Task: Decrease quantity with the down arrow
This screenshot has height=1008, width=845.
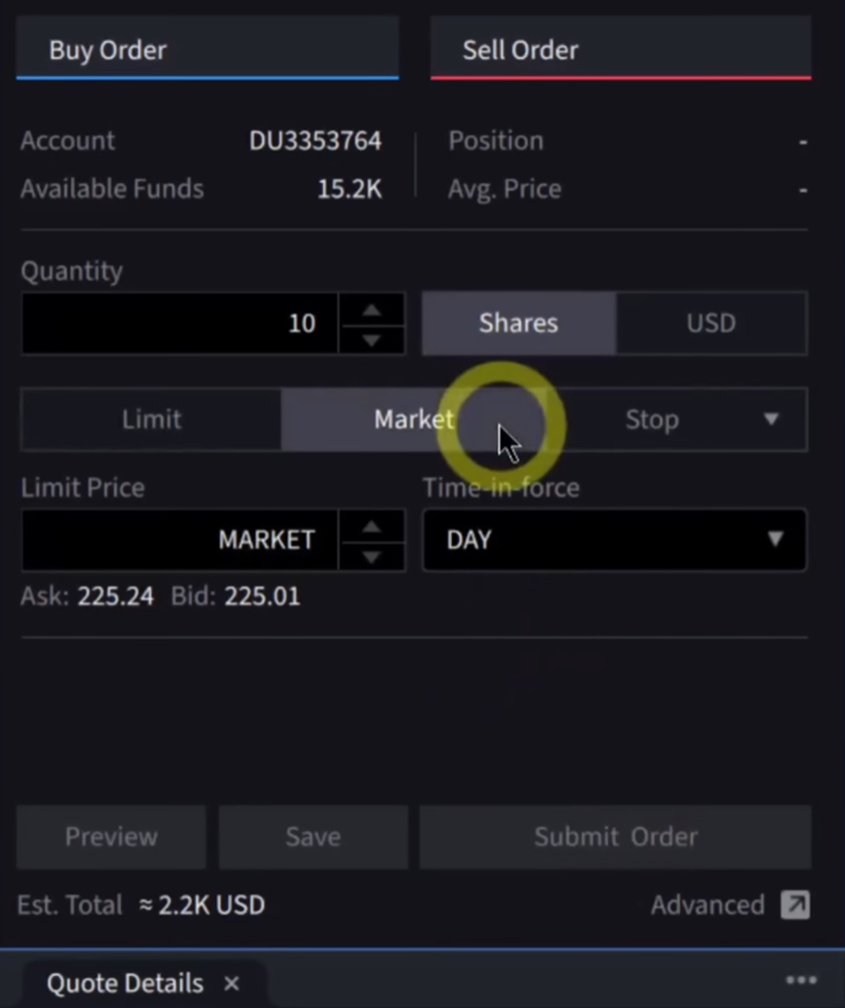Action: (x=372, y=339)
